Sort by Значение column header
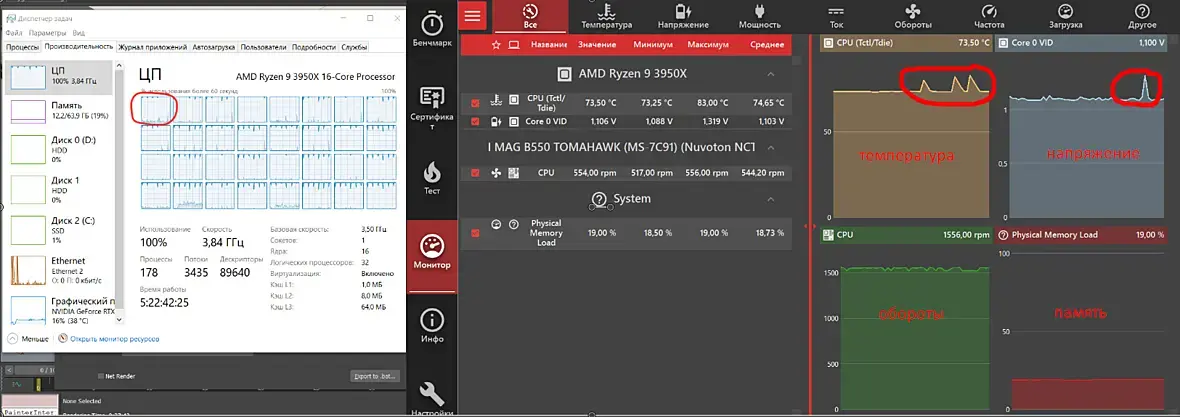The height and width of the screenshot is (417, 1180). point(597,45)
